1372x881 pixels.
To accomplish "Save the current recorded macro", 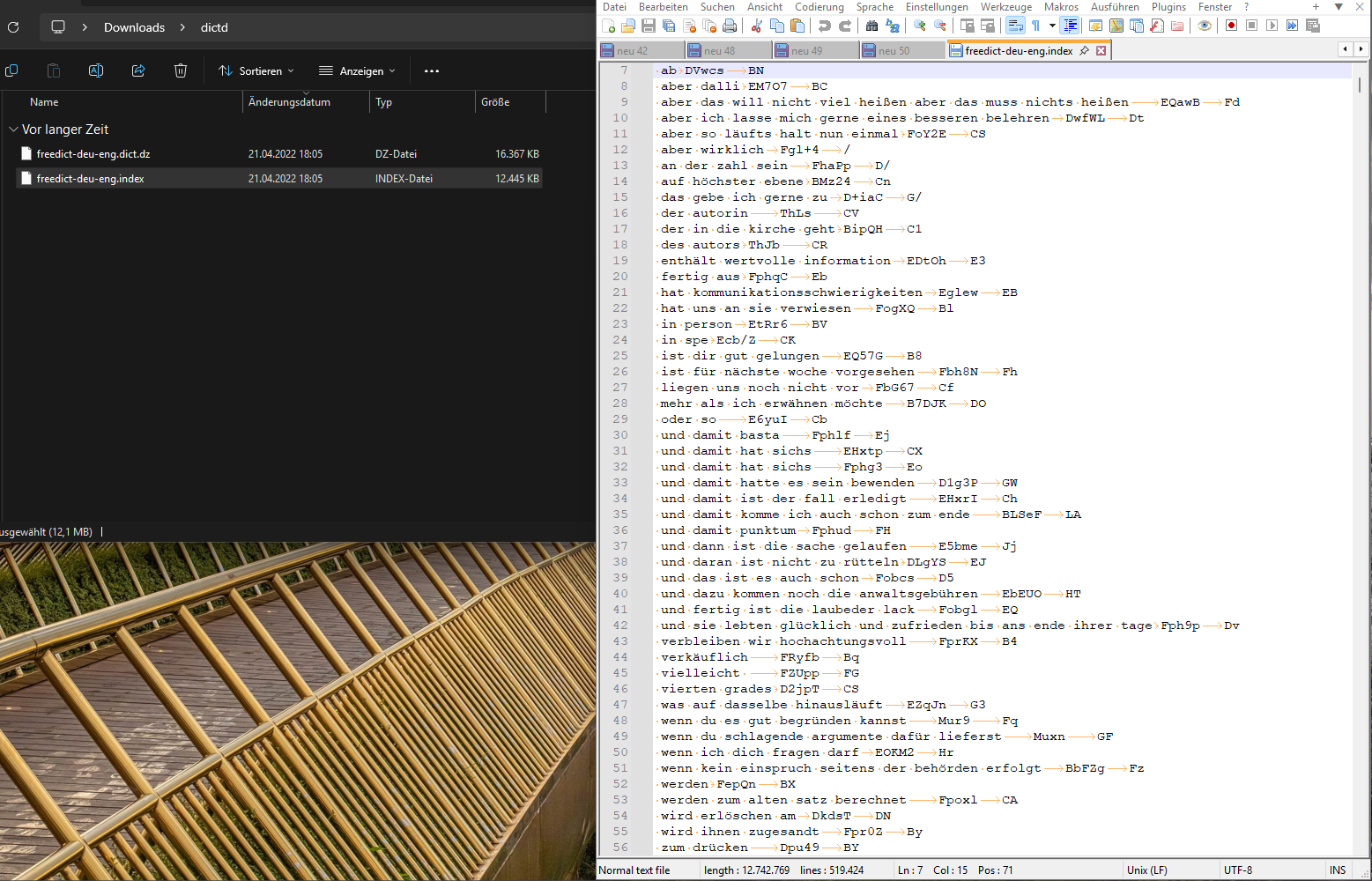I will tap(1313, 26).
